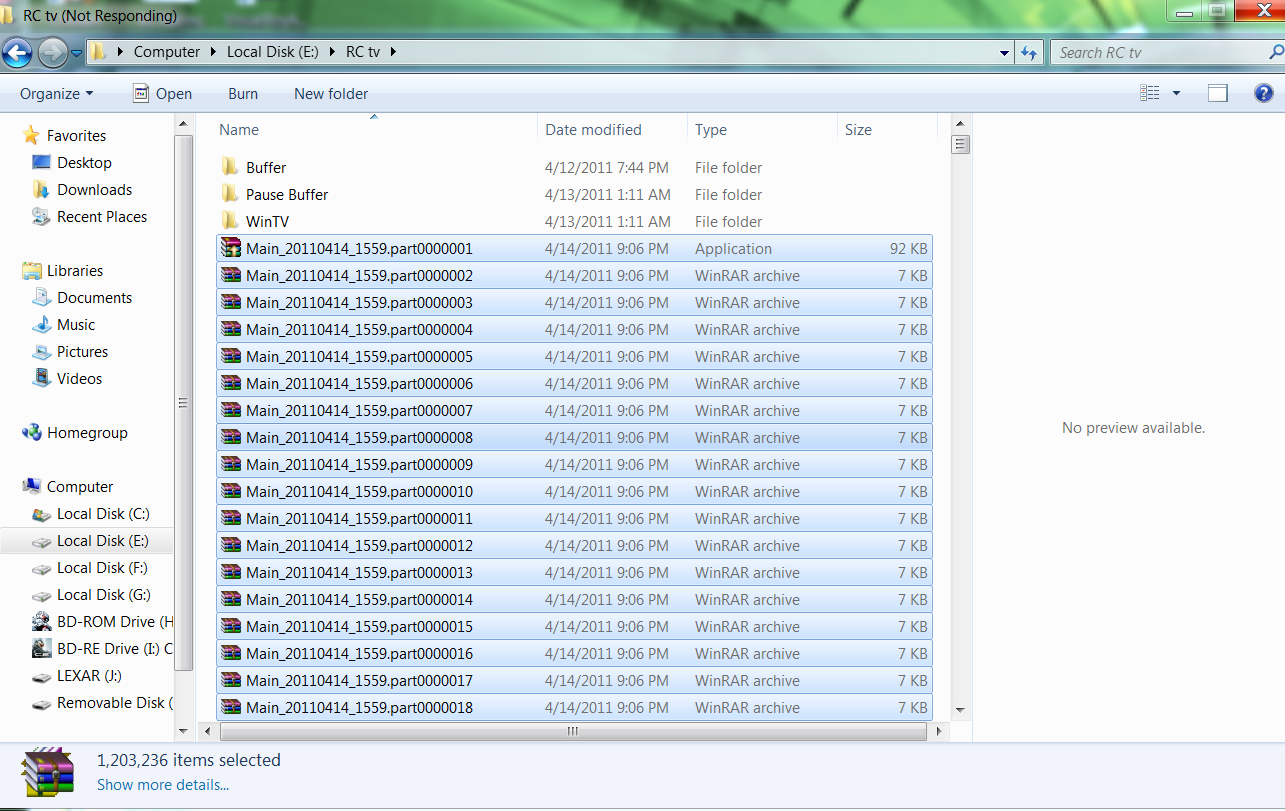Select file Main_20110414_1559.part0000012
The image size is (1285, 811).
[574, 545]
